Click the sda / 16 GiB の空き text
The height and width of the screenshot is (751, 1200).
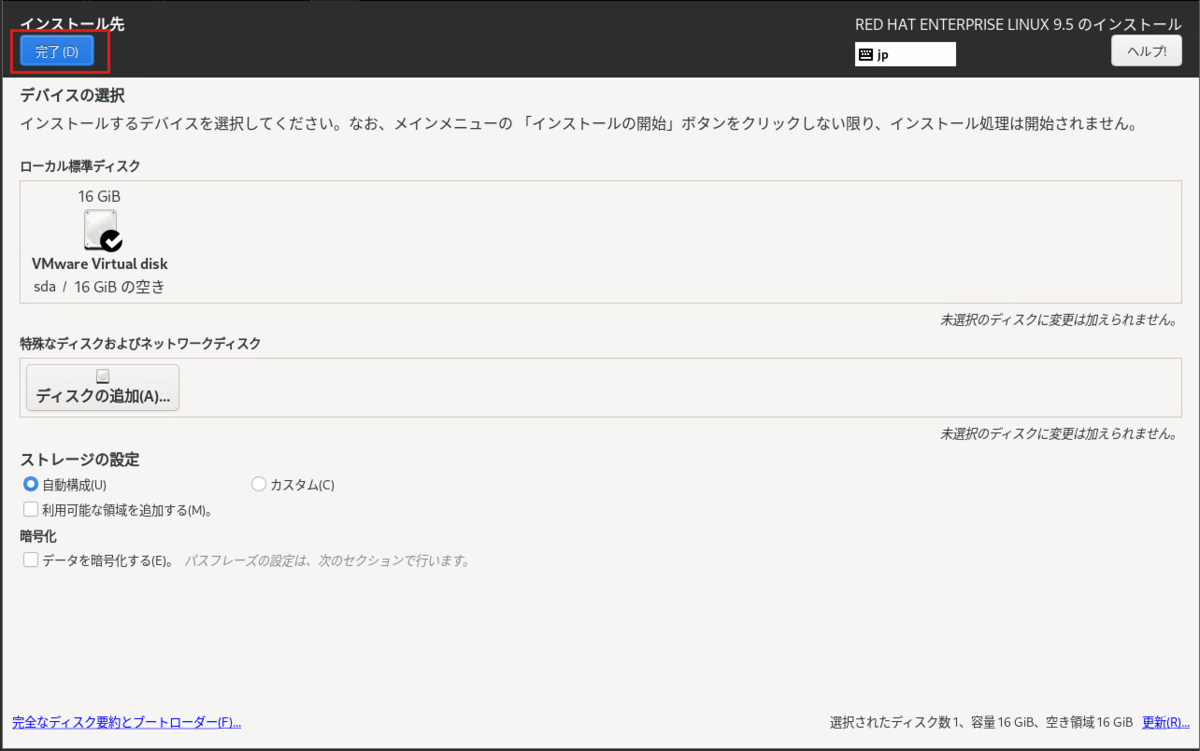pyautogui.click(x=99, y=287)
